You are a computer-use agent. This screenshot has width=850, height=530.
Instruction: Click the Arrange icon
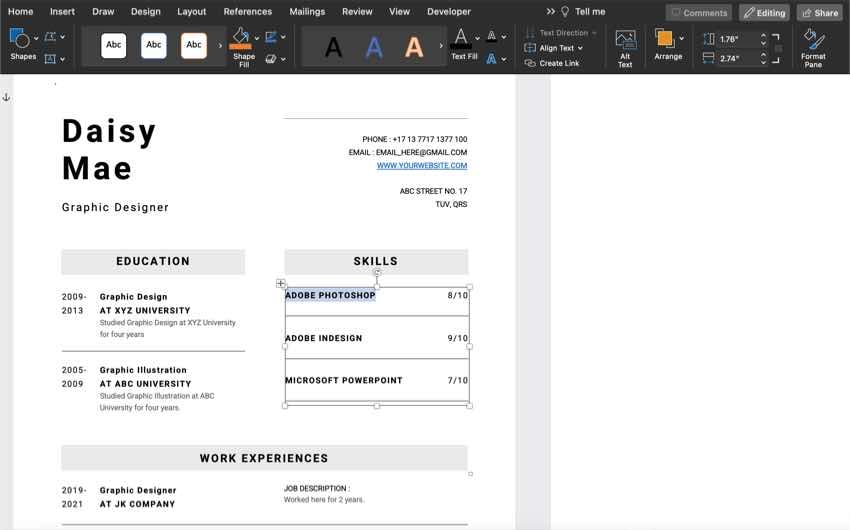[665, 38]
